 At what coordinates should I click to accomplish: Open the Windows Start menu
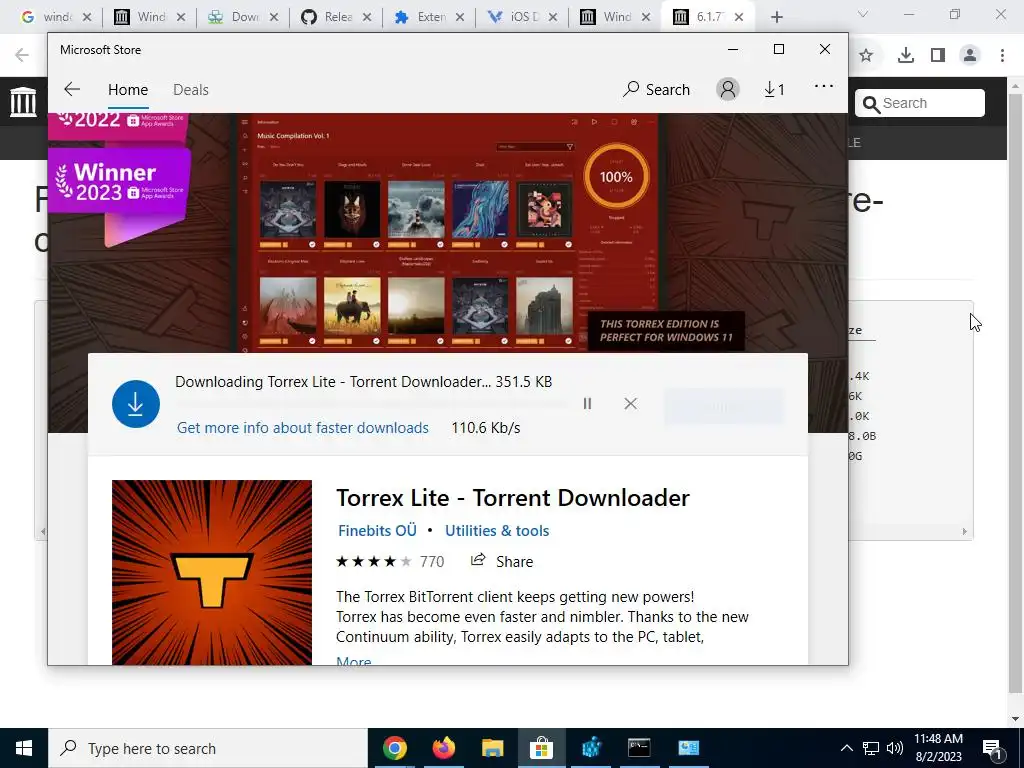[x=24, y=748]
